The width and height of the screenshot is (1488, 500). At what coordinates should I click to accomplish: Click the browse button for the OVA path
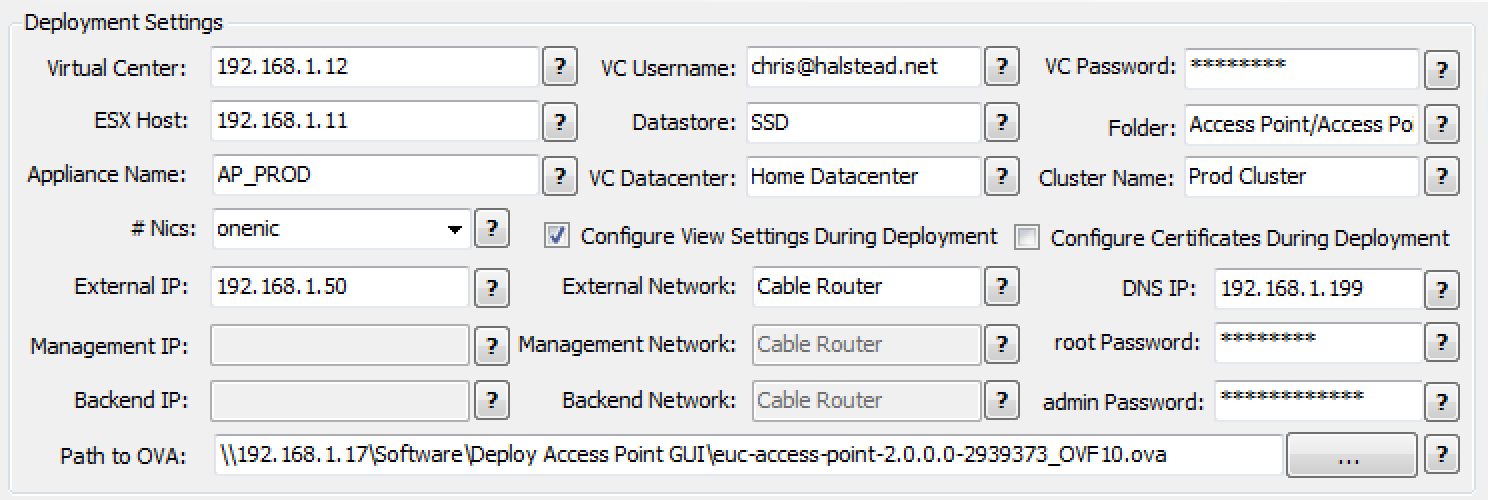pyautogui.click(x=1351, y=455)
